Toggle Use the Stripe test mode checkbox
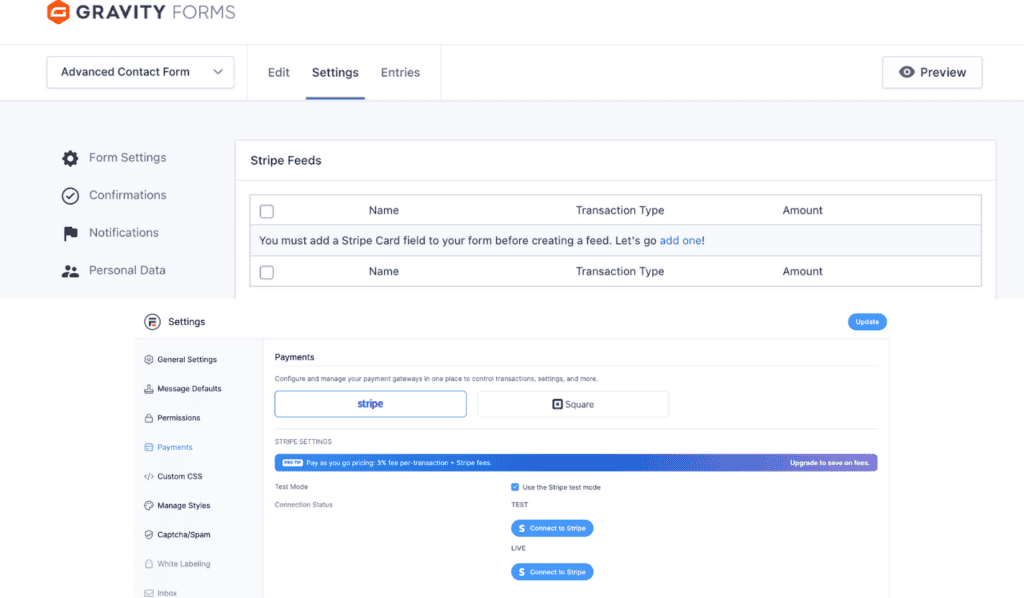The height and width of the screenshot is (598, 1024). coord(515,487)
